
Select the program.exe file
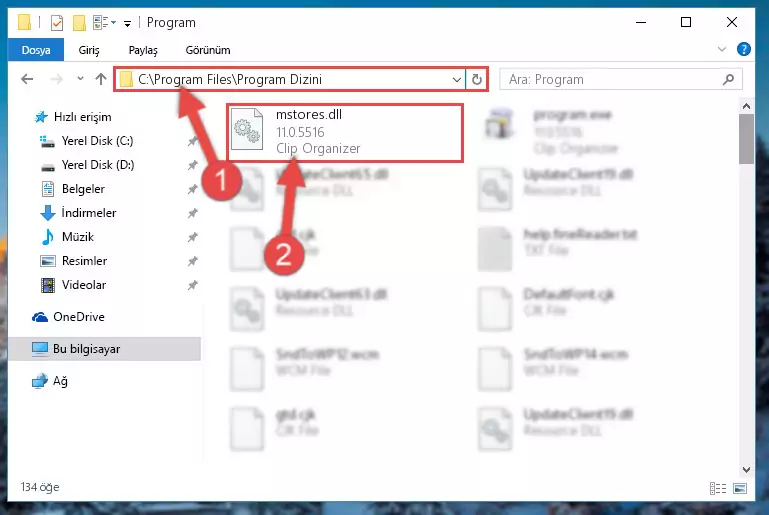click(552, 131)
